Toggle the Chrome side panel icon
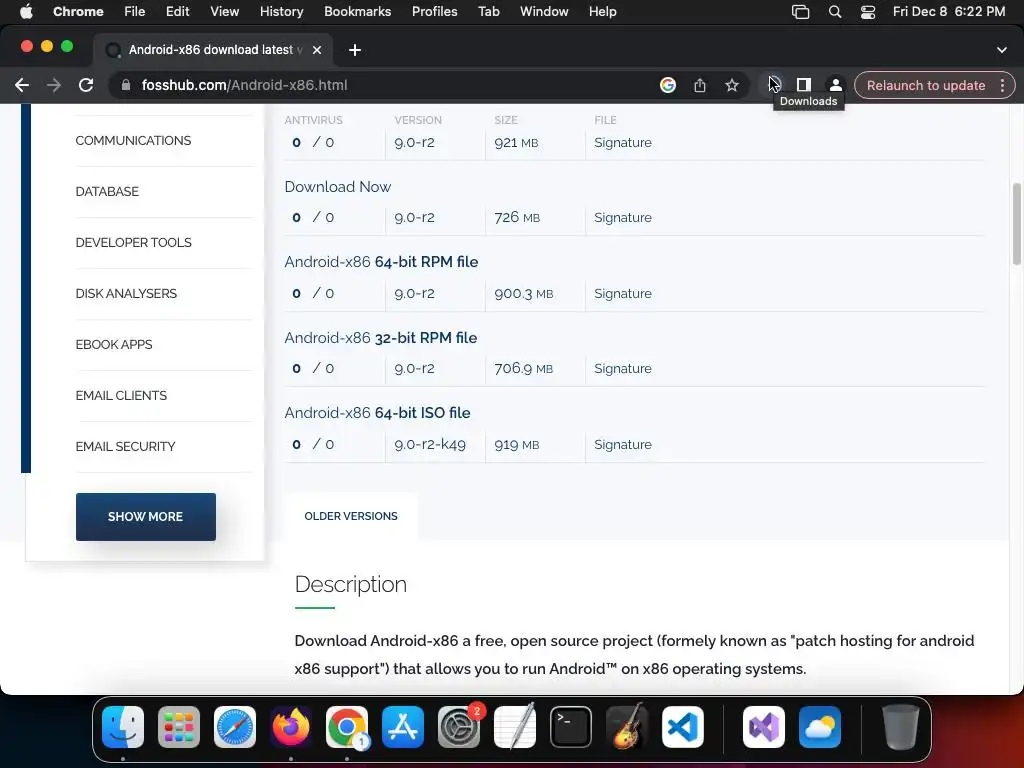Image resolution: width=1024 pixels, height=768 pixels. coord(804,85)
